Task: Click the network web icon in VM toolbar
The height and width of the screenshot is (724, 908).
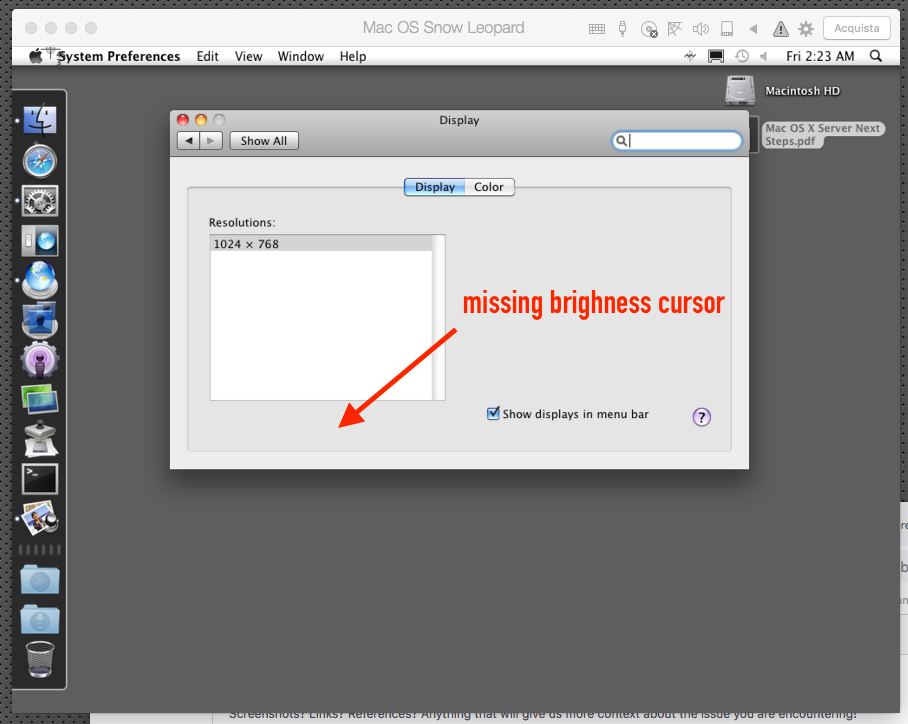Action: [675, 28]
